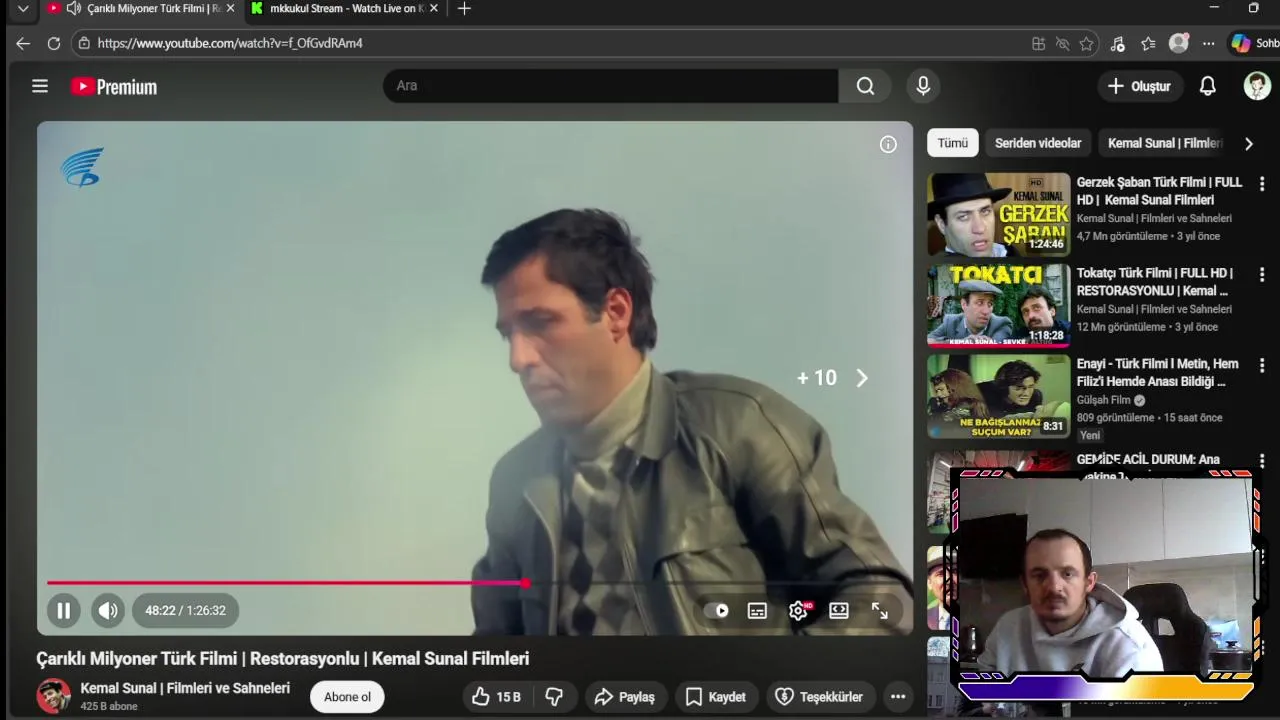Viewport: 1280px width, 720px height.
Task: Start voice search with the microphone
Action: pyautogui.click(x=923, y=86)
